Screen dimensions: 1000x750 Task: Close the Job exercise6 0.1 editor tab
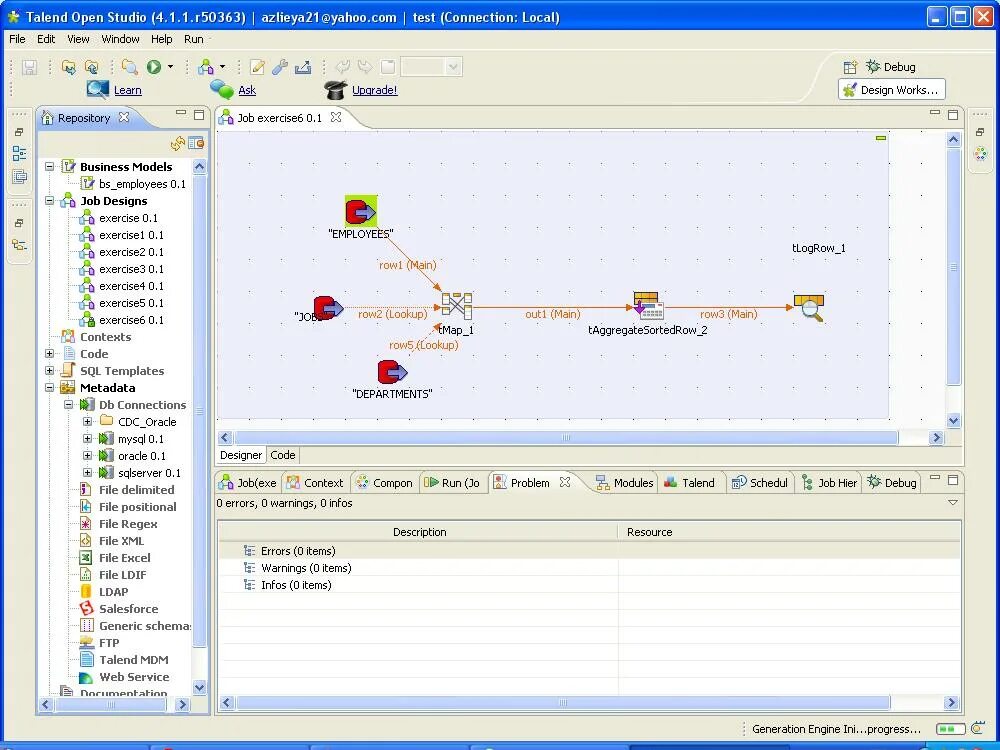tap(335, 117)
